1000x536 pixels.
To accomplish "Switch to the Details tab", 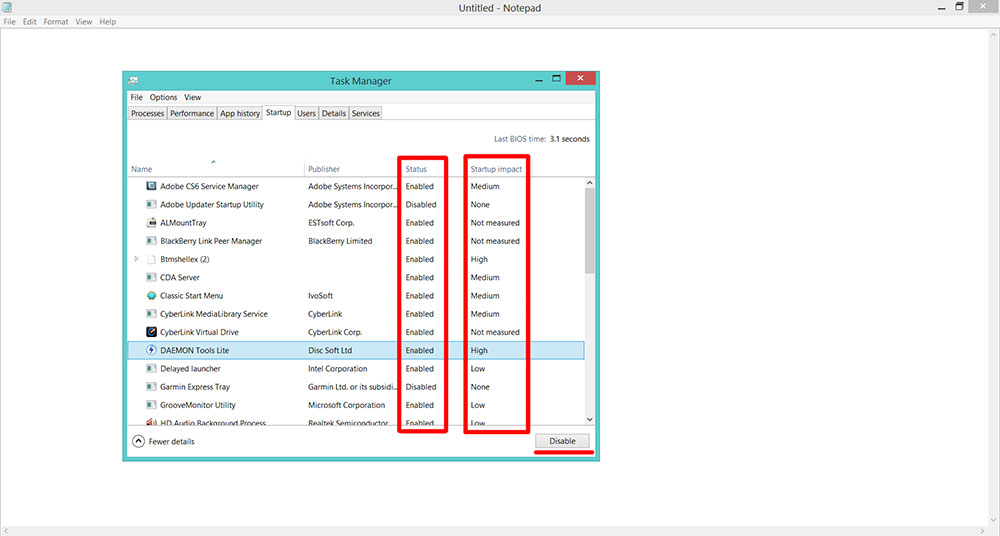I will click(334, 113).
